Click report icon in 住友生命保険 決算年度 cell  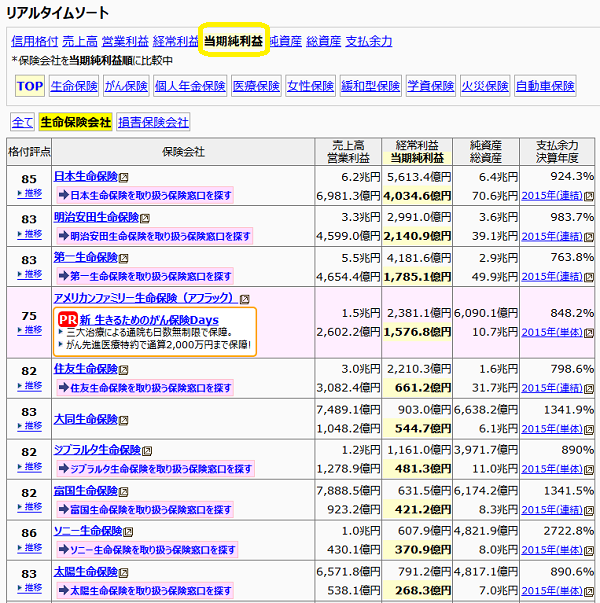click(x=589, y=389)
